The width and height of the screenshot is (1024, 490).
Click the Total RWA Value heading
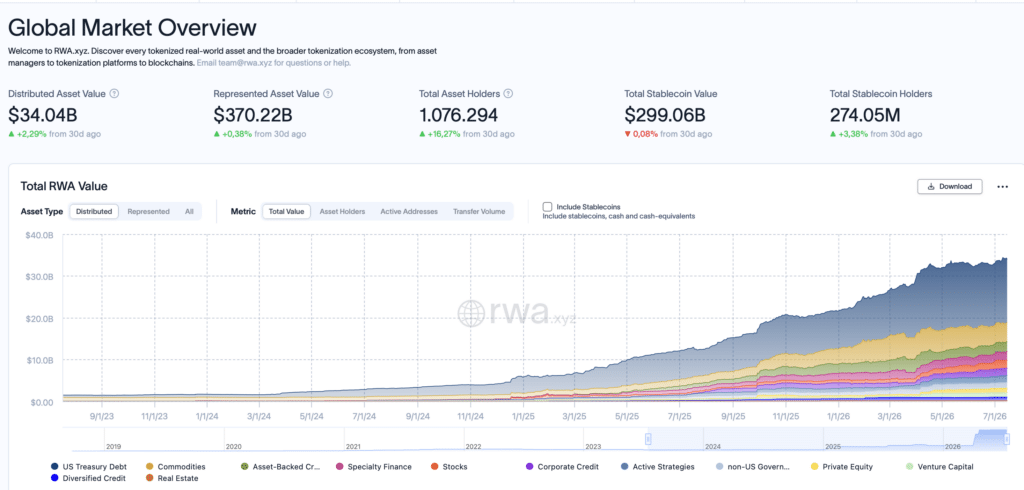(x=64, y=186)
